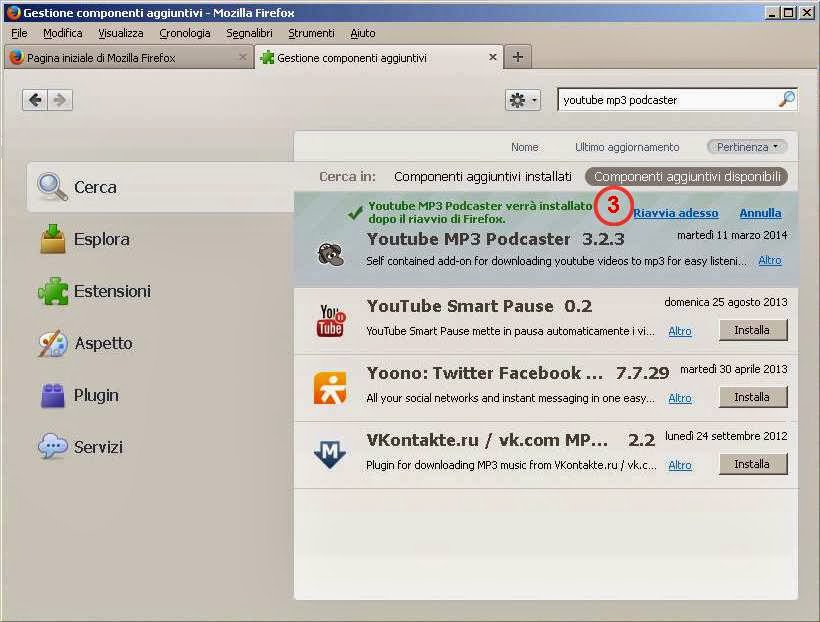Image resolution: width=820 pixels, height=622 pixels.
Task: Click the green checkmark install confirmation icon
Action: pos(355,212)
